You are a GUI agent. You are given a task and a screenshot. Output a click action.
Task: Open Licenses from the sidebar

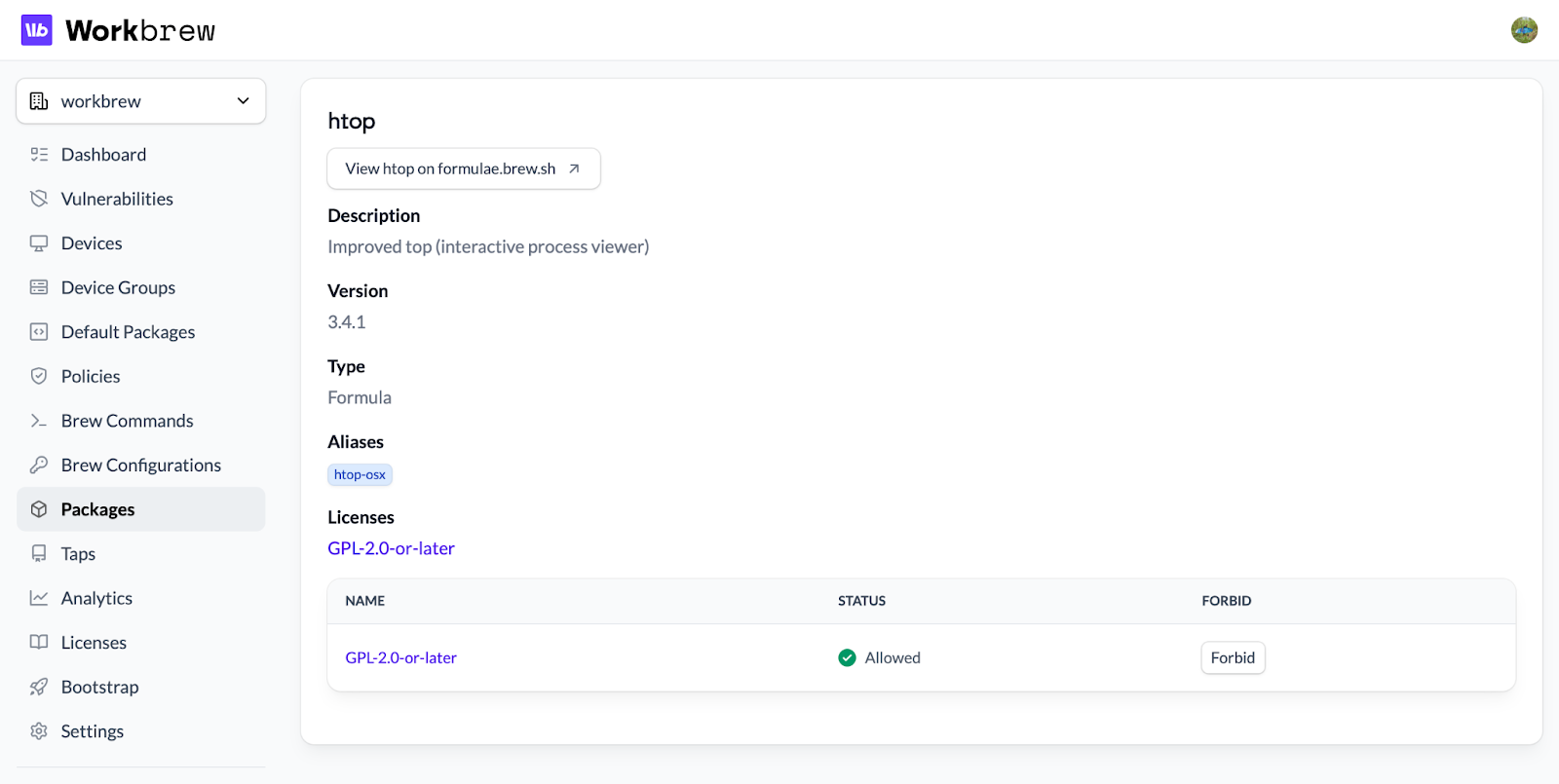(94, 643)
